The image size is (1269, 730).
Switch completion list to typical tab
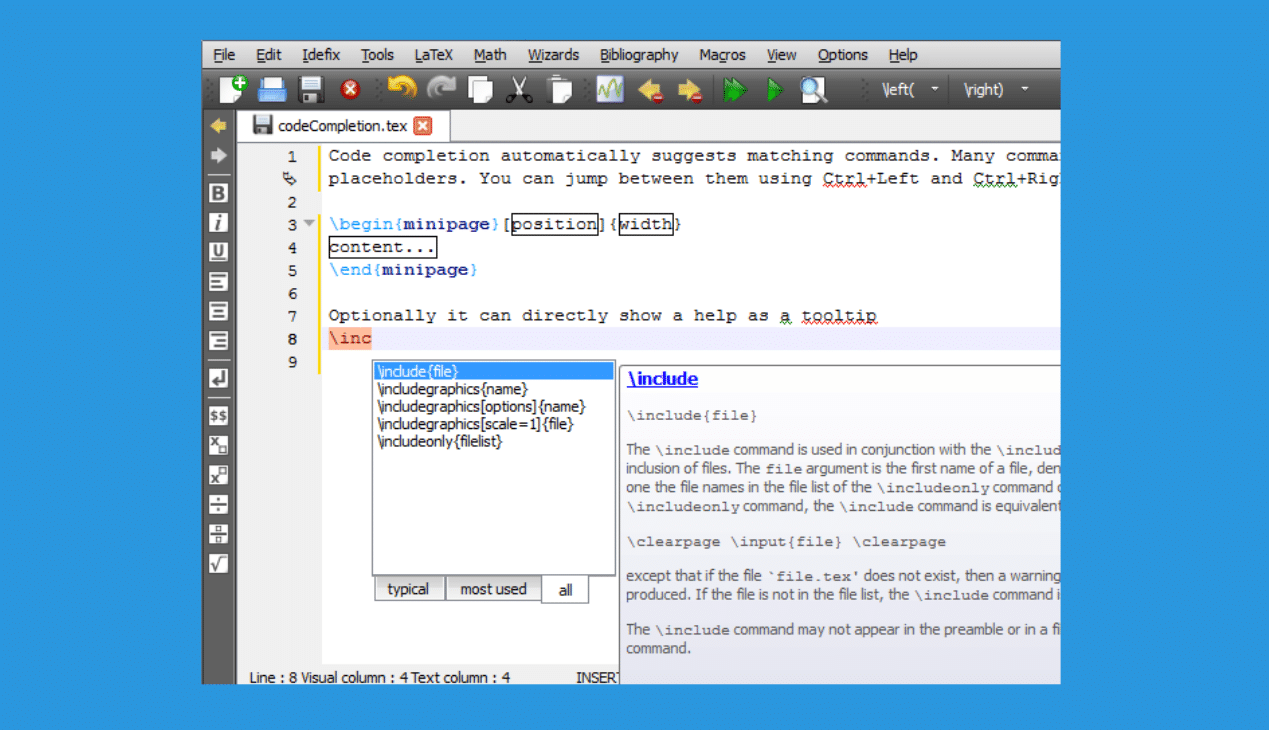pyautogui.click(x=408, y=589)
